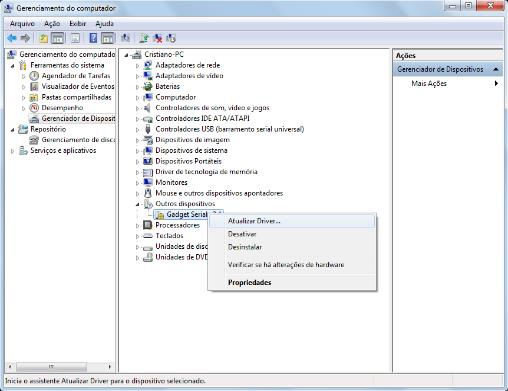The height and width of the screenshot is (391, 508).
Task: Expand the Adaptadores de rede node
Action: click(x=137, y=66)
